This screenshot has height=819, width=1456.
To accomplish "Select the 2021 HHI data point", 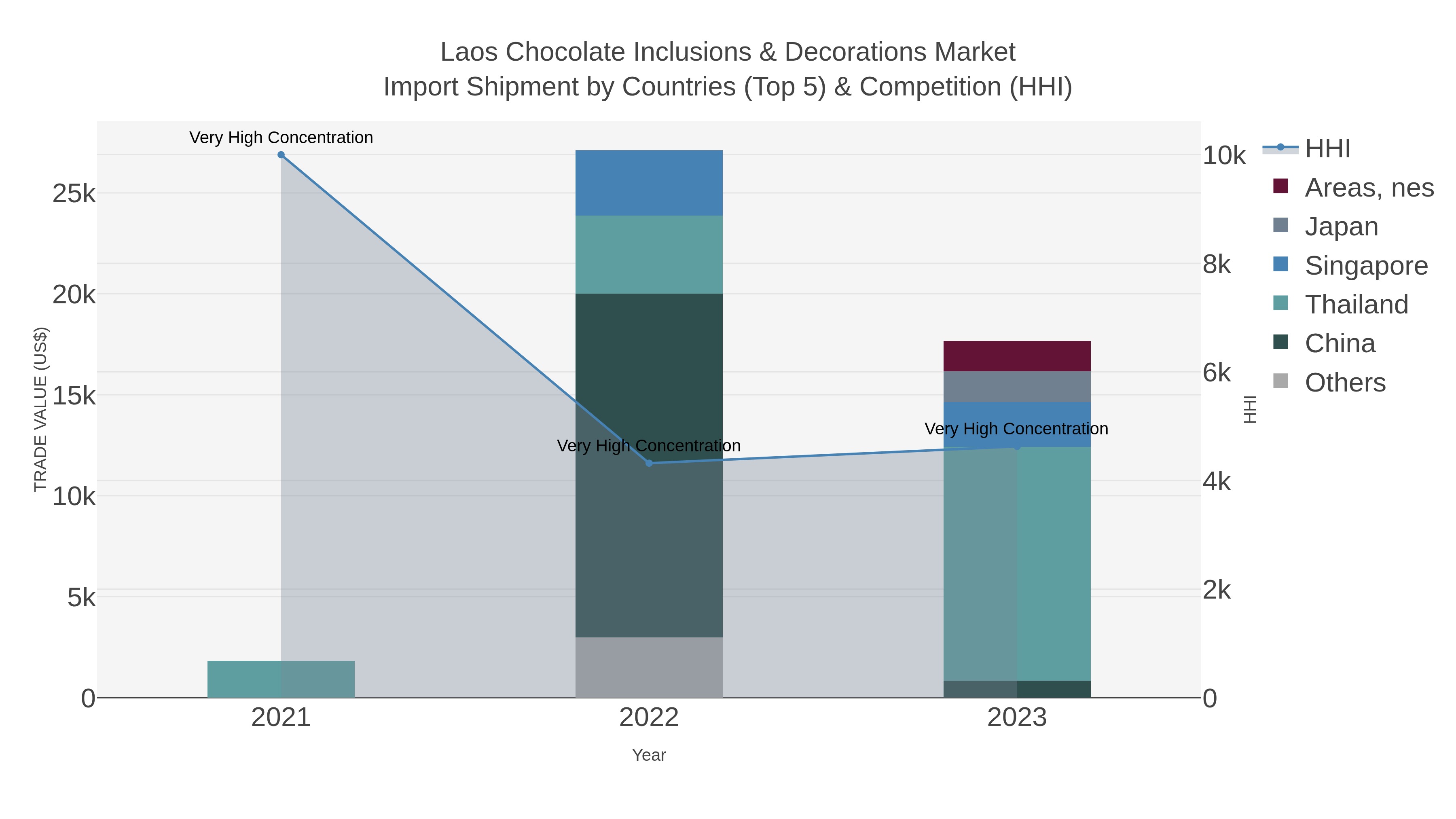I will (x=281, y=155).
